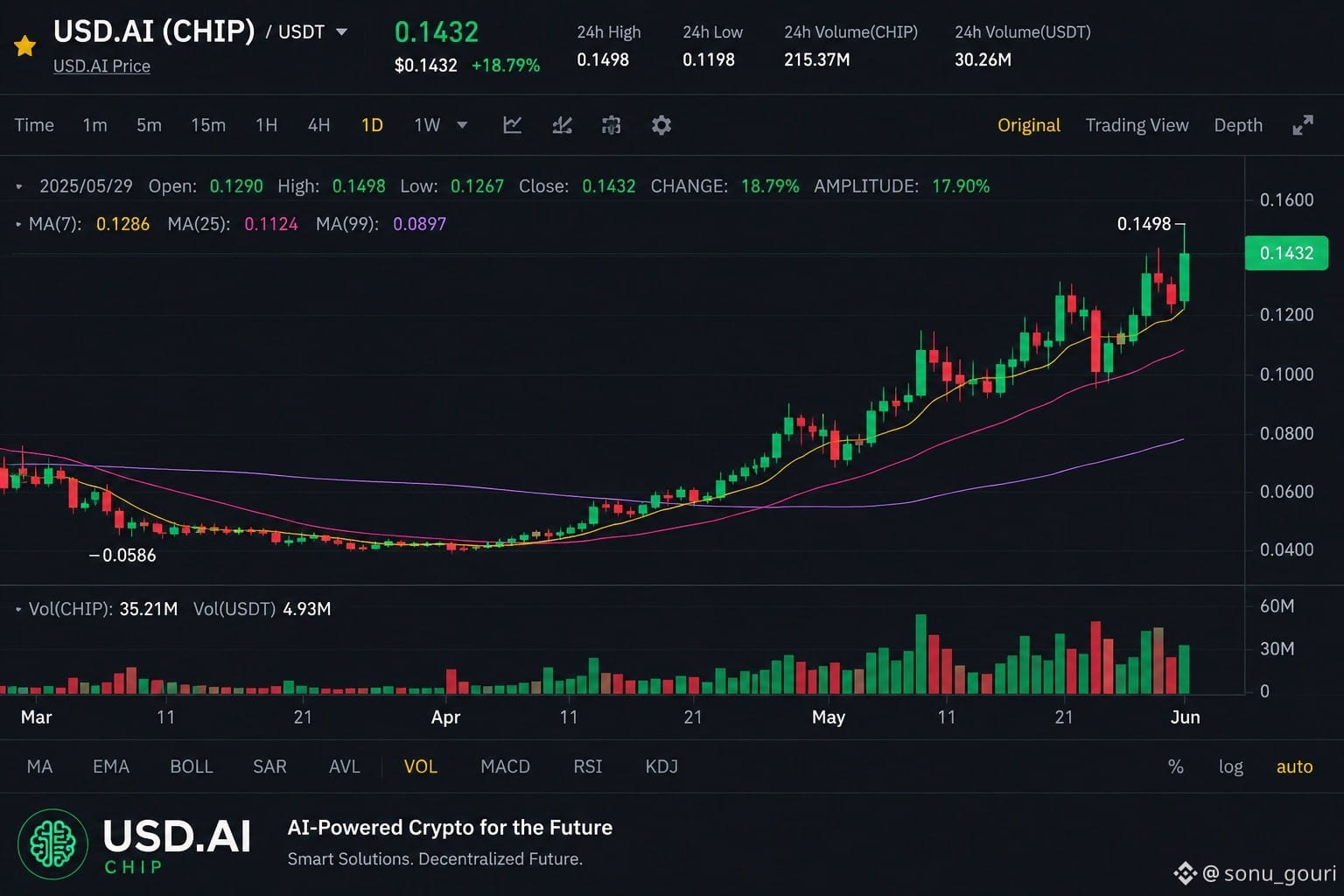This screenshot has width=1344, height=896.
Task: Click the MA(25) value 0.1124
Action: [x=271, y=224]
